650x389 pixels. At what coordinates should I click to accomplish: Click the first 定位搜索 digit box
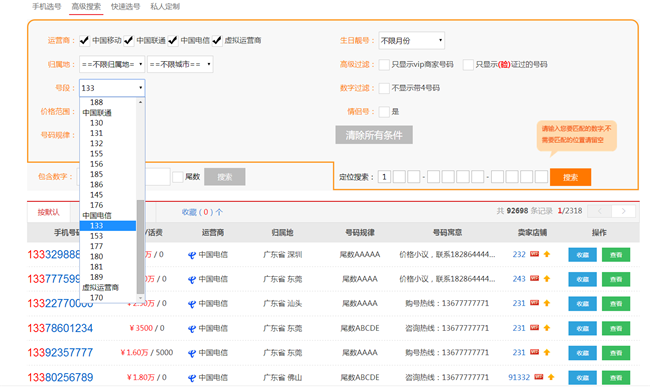[384, 177]
